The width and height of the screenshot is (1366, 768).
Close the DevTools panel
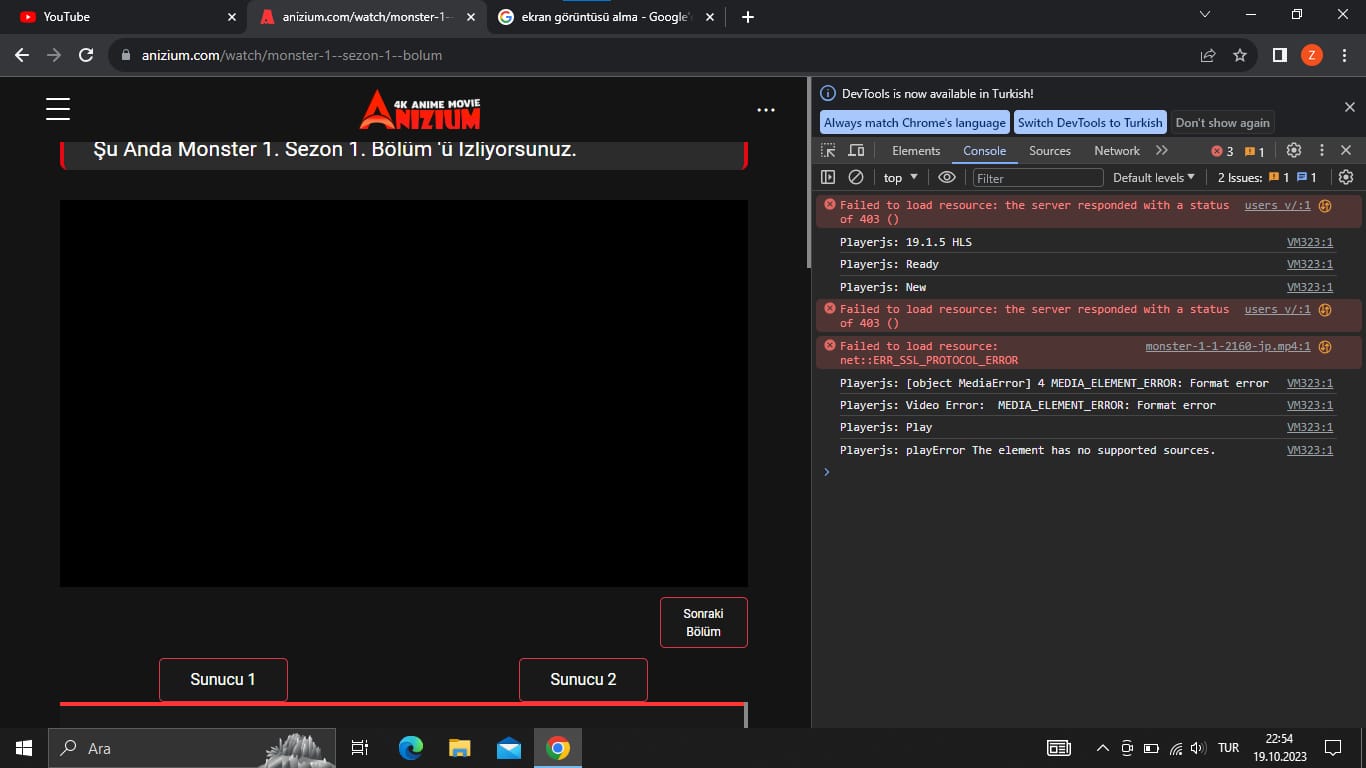[x=1346, y=150]
